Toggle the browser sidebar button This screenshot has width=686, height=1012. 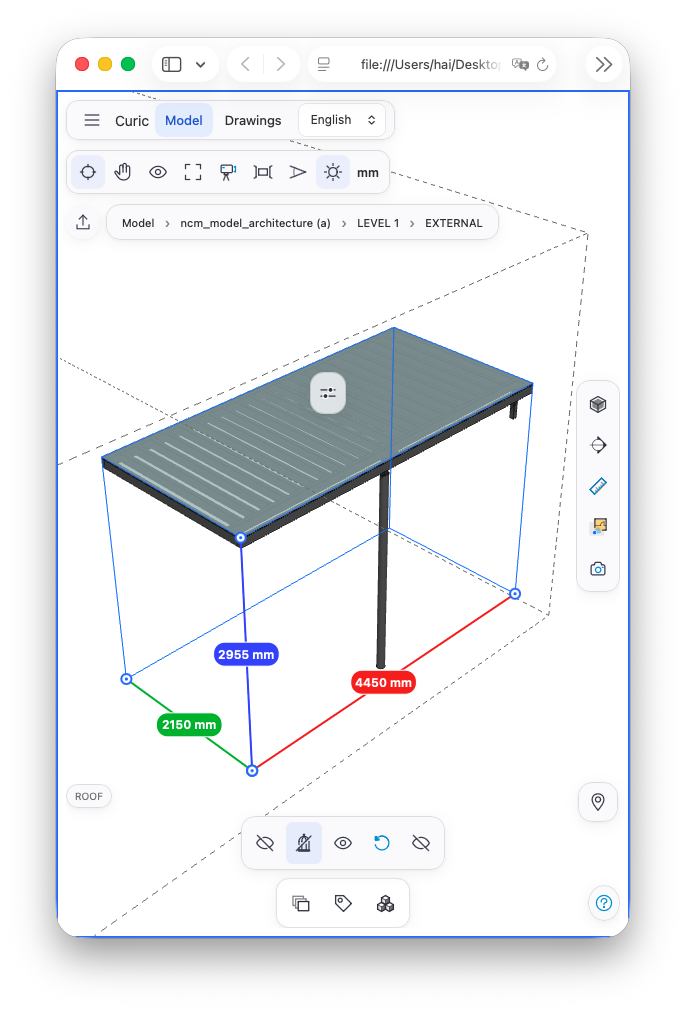coord(172,65)
